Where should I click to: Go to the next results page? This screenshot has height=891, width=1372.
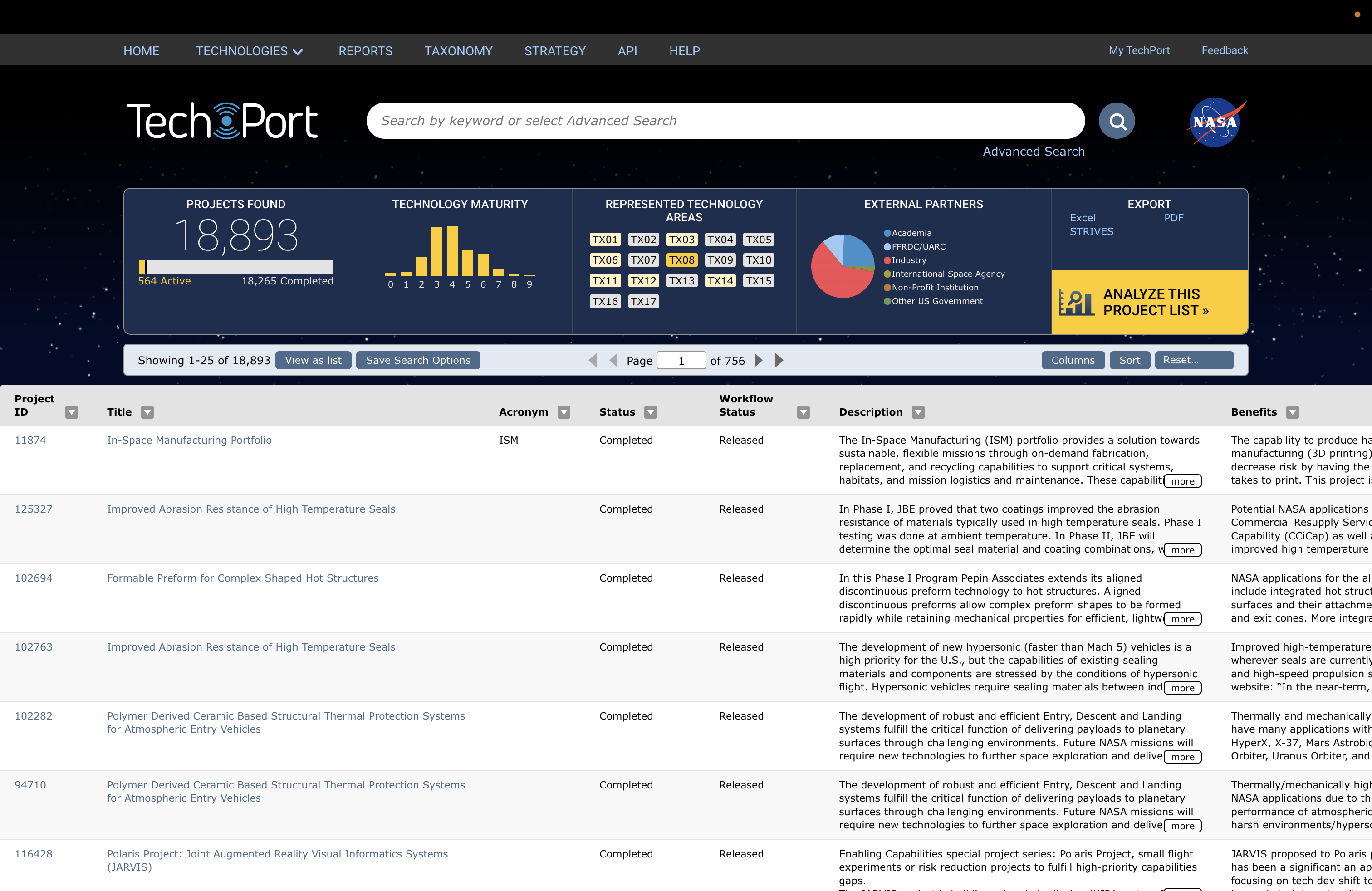758,360
